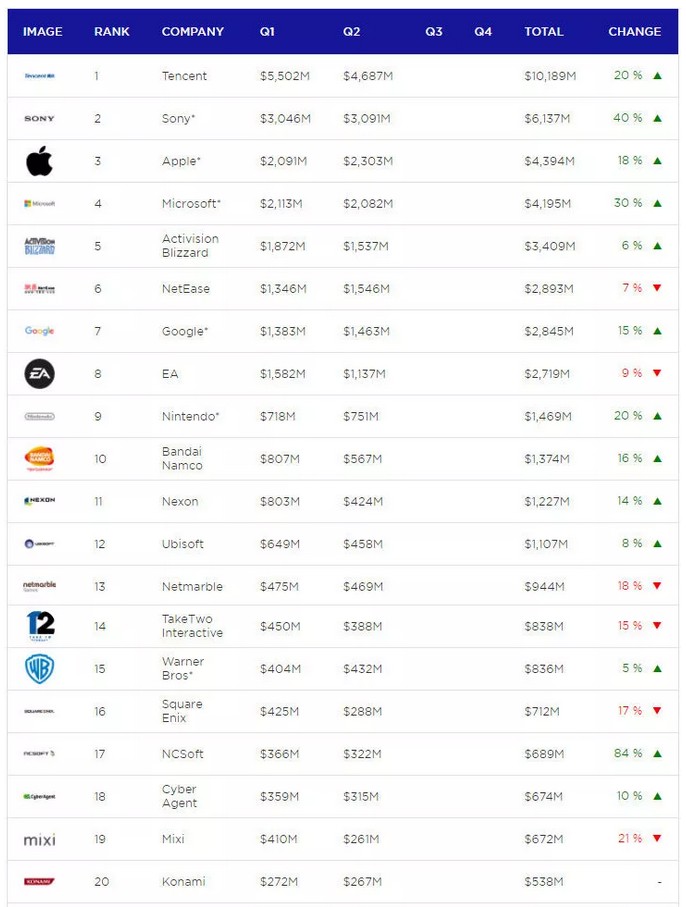
Task: Click the Q1 column header
Action: (267, 32)
